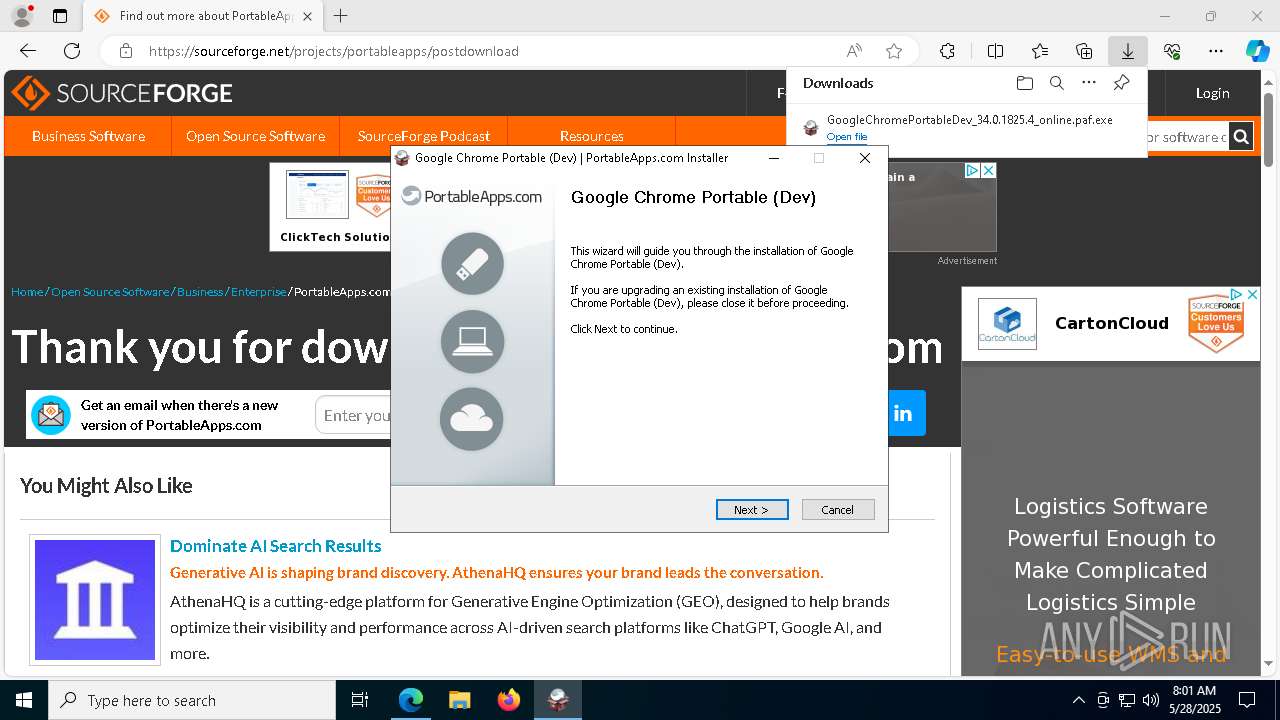Click the USB drive icon in installer
This screenshot has width=1280, height=720.
click(472, 264)
